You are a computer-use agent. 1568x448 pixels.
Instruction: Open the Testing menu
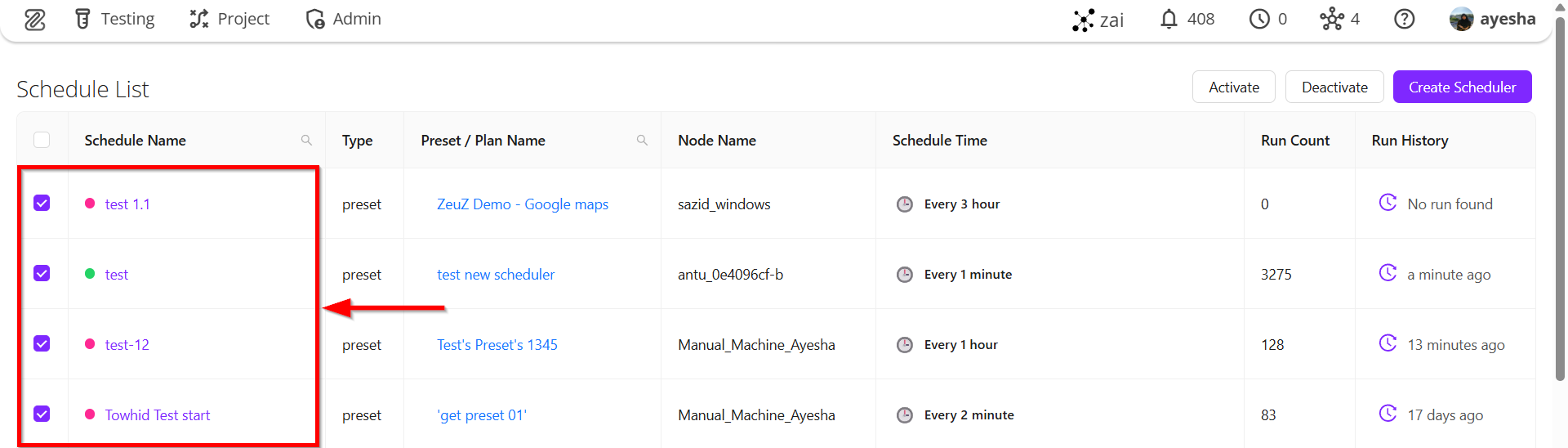[115, 19]
